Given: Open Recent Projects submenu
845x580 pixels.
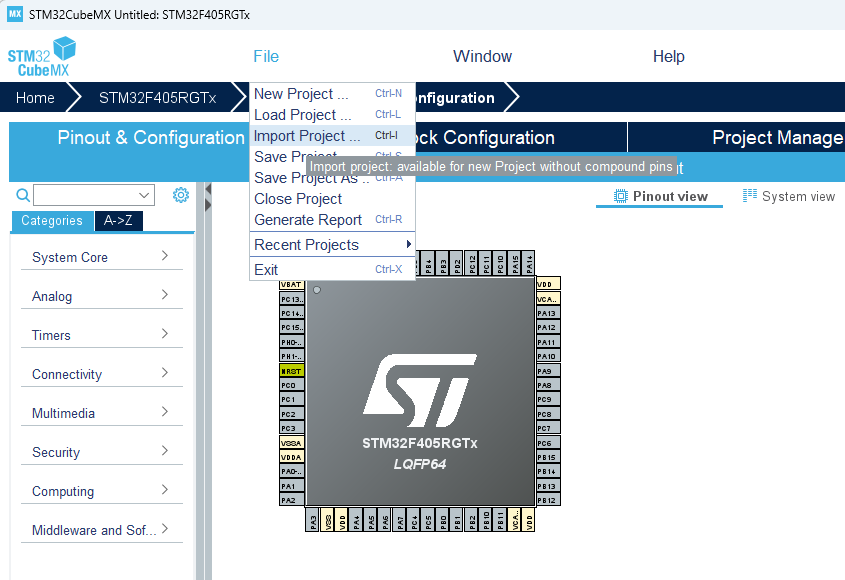Looking at the screenshot, I should tap(332, 245).
